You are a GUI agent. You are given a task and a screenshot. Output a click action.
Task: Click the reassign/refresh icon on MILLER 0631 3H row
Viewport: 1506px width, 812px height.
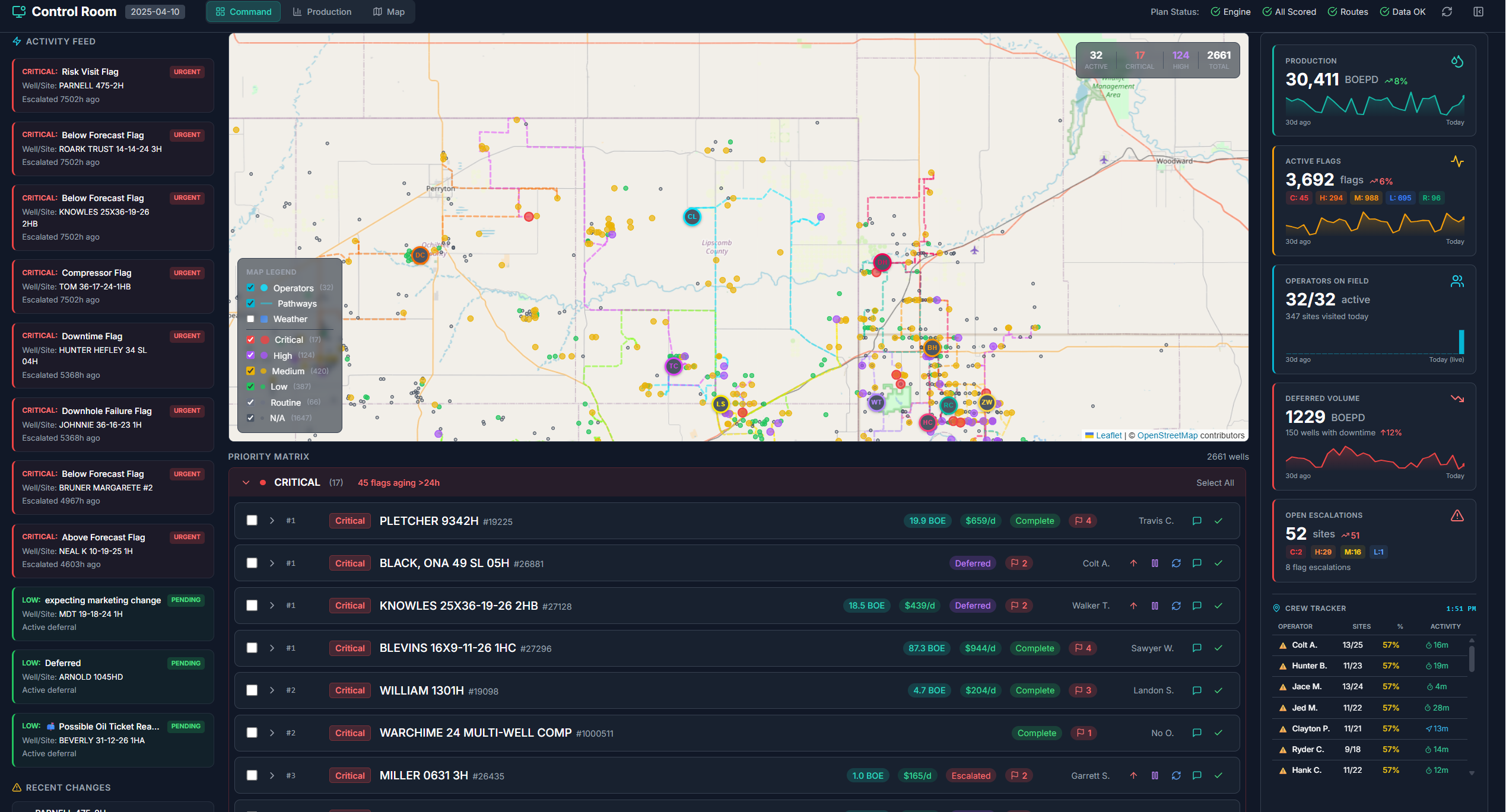click(x=1175, y=775)
